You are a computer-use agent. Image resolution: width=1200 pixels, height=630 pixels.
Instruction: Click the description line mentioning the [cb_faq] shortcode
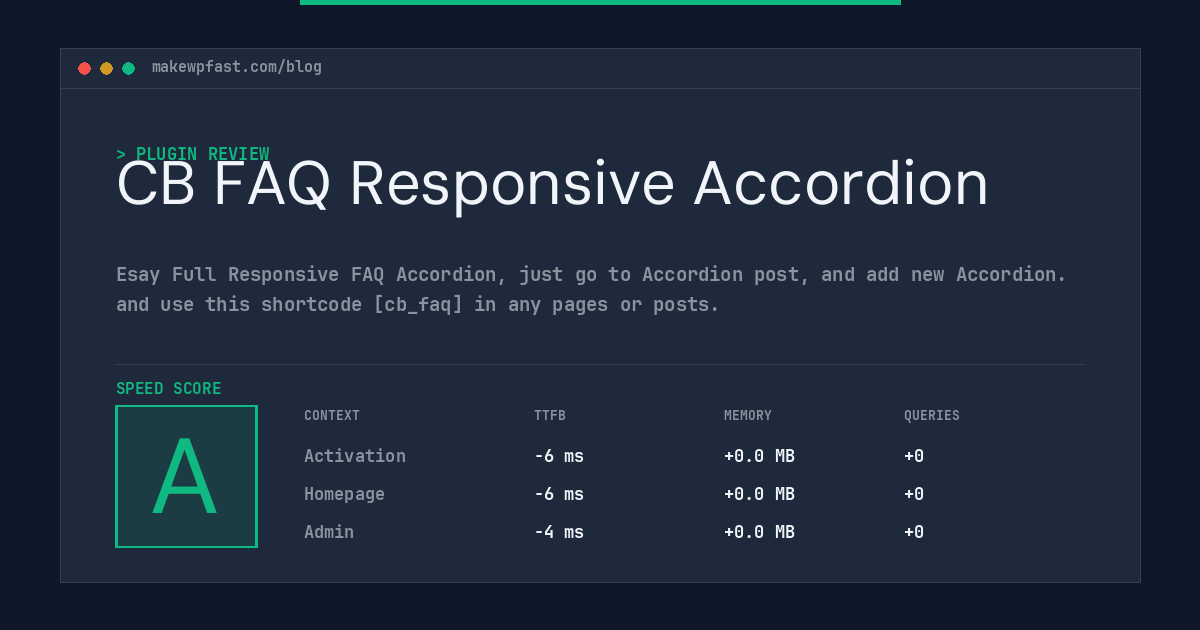tap(418, 305)
